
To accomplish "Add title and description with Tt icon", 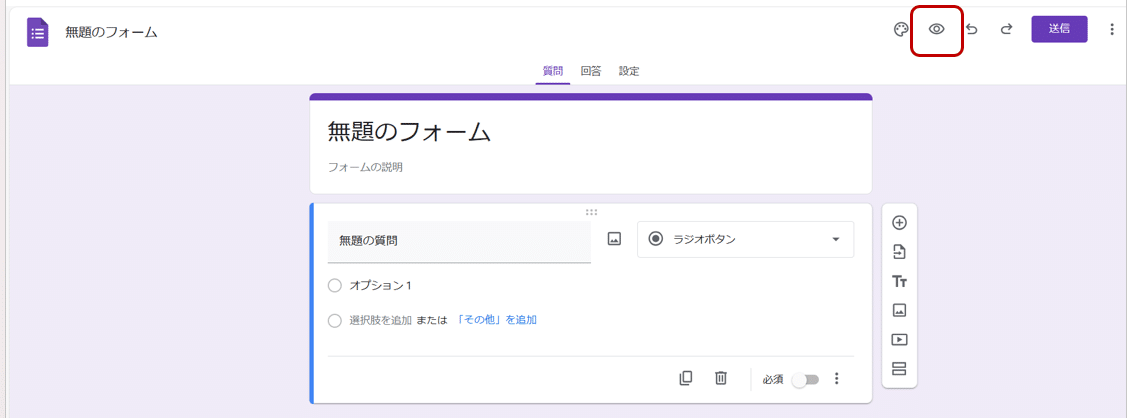I will [x=899, y=281].
